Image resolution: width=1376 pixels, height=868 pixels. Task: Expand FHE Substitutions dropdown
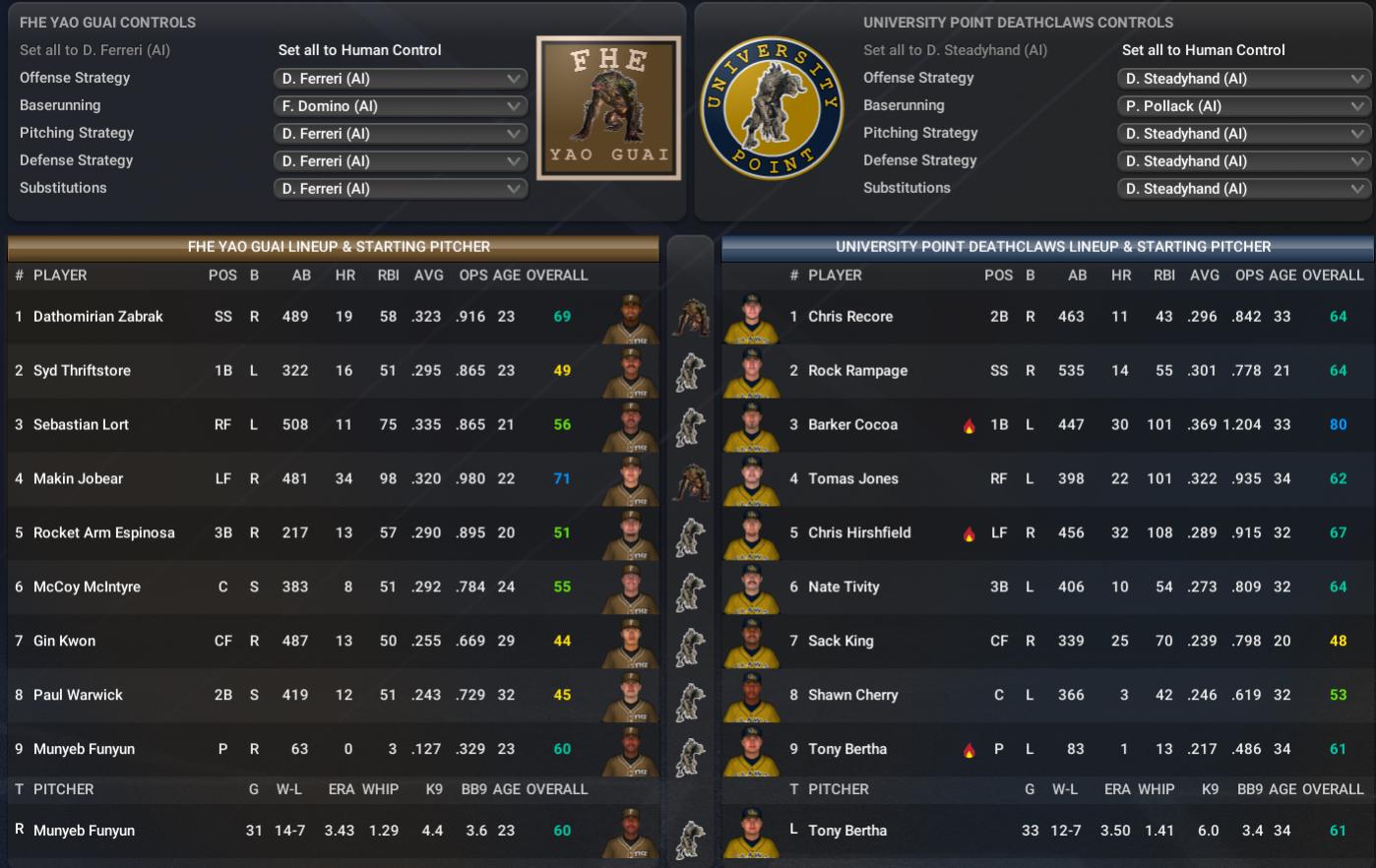point(401,189)
